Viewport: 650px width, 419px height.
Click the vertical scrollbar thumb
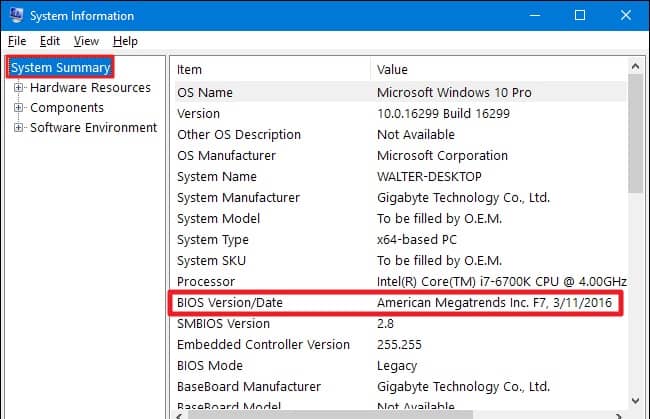[x=635, y=133]
